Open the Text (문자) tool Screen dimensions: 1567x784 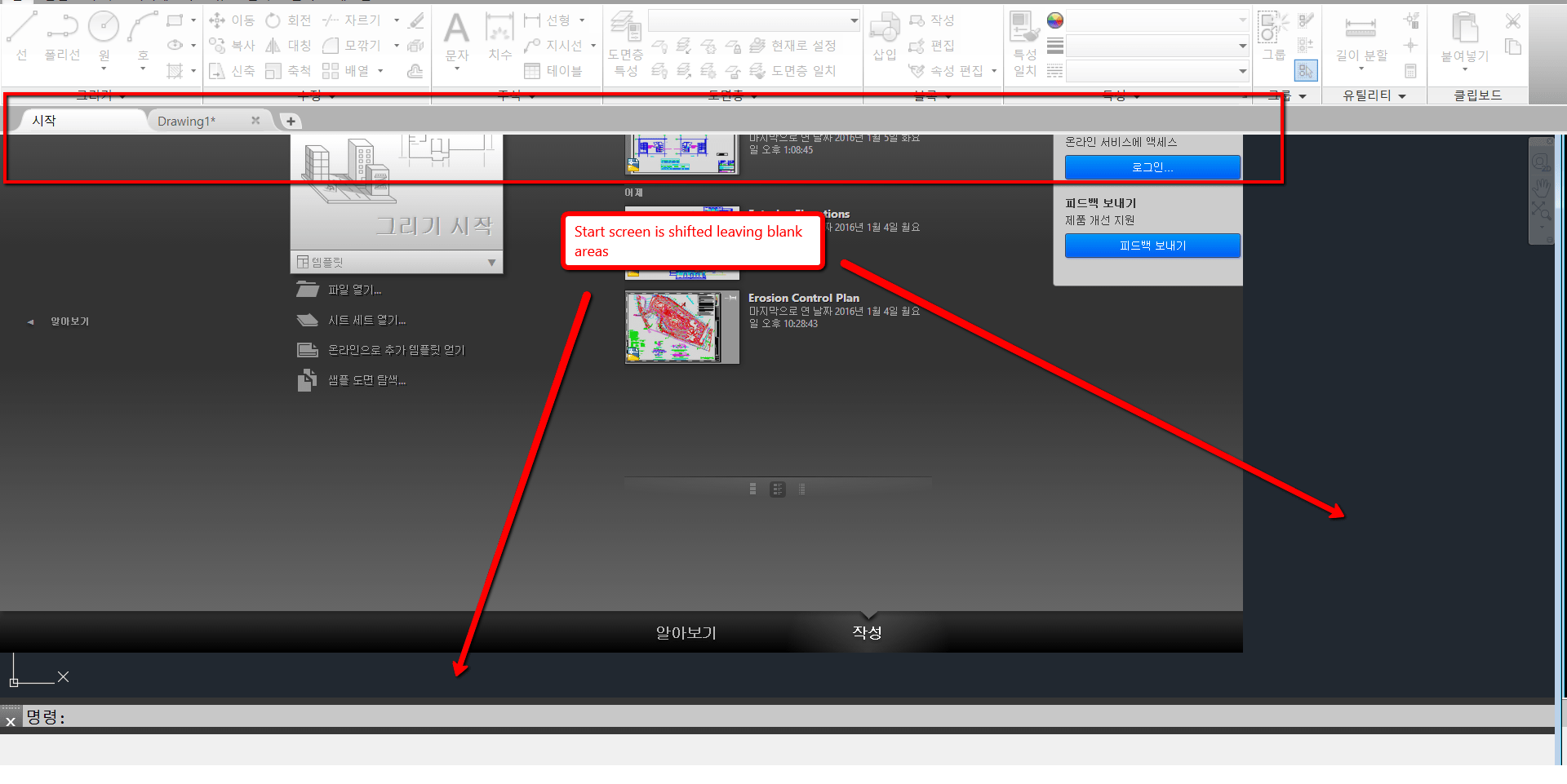click(x=456, y=36)
